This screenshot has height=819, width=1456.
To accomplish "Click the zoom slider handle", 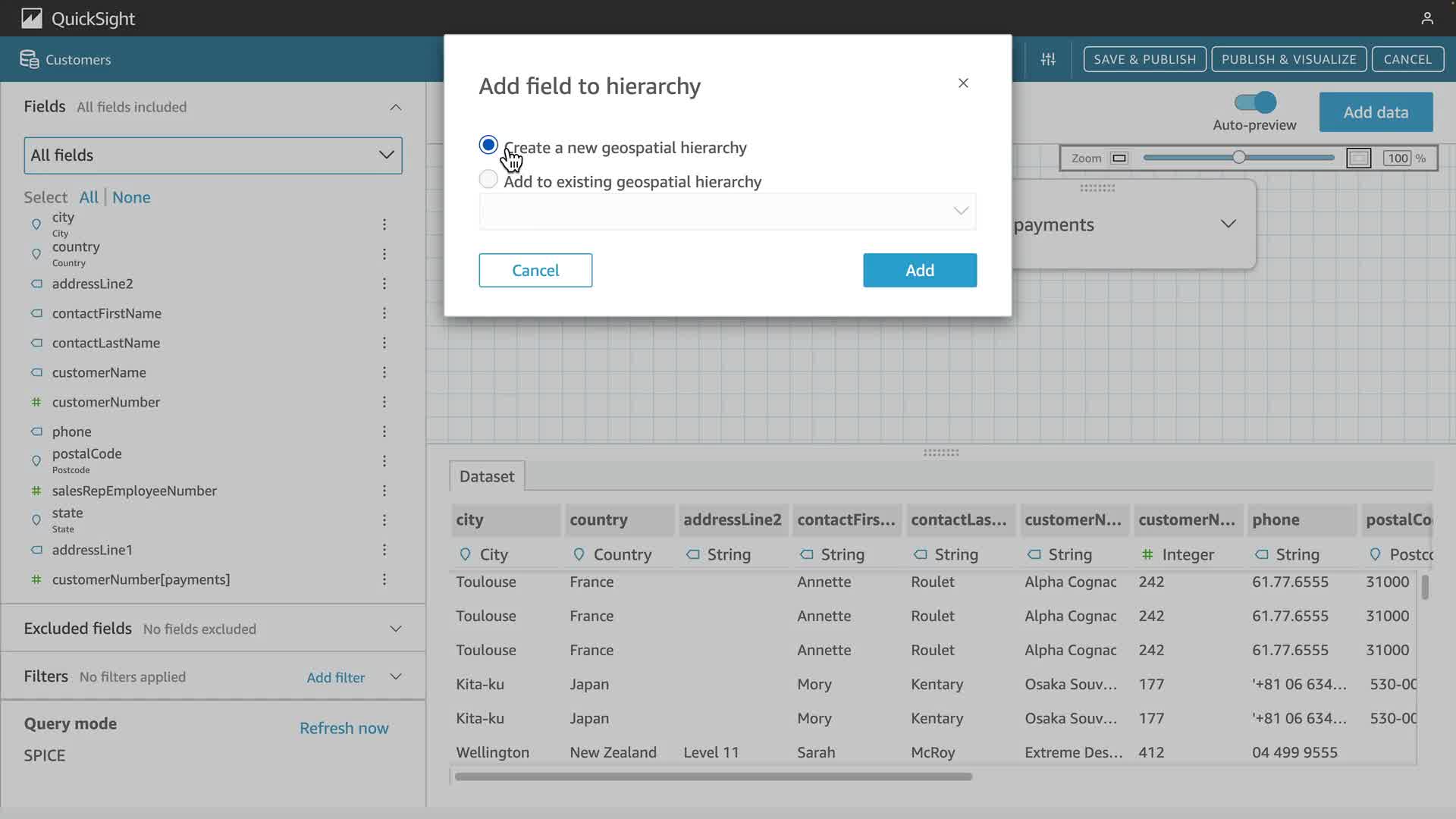I will tap(1238, 158).
